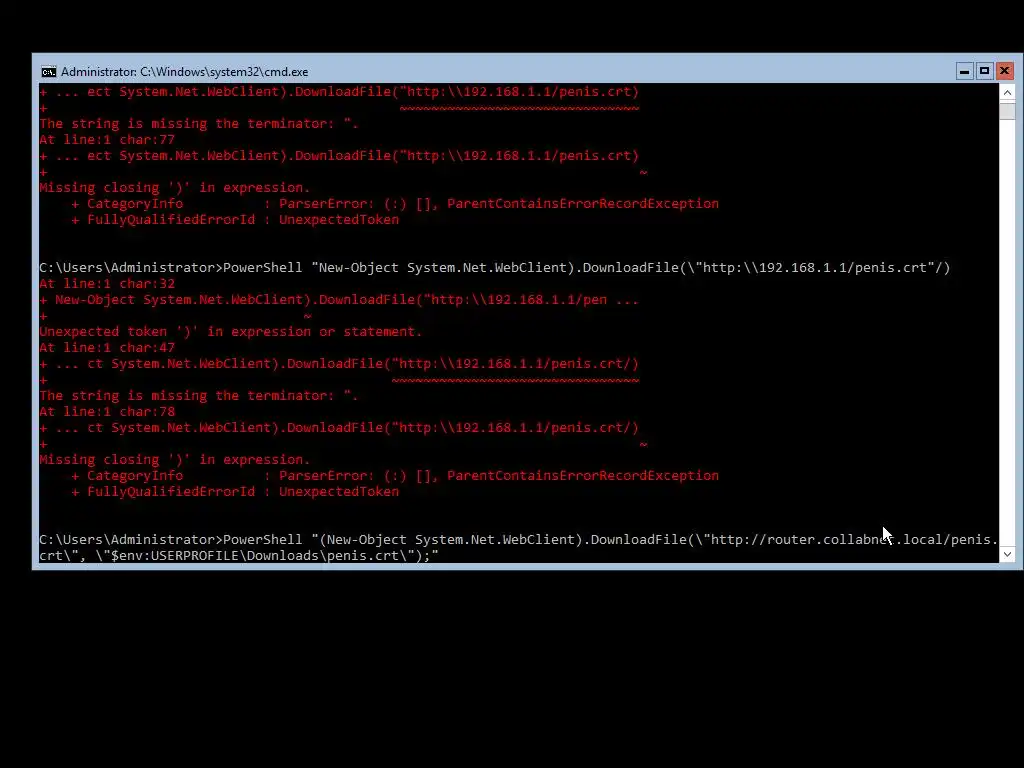1024x768 pixels.
Task: Click the scrollbar down arrow
Action: tap(1007, 554)
